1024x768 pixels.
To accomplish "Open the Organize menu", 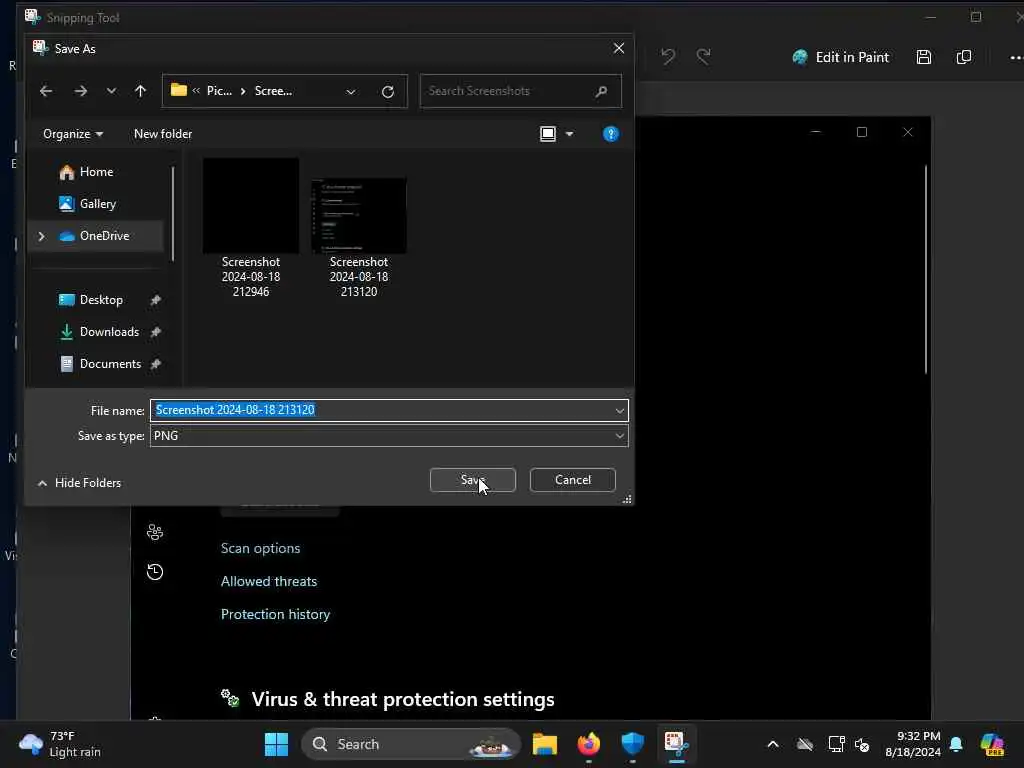I will 72,134.
